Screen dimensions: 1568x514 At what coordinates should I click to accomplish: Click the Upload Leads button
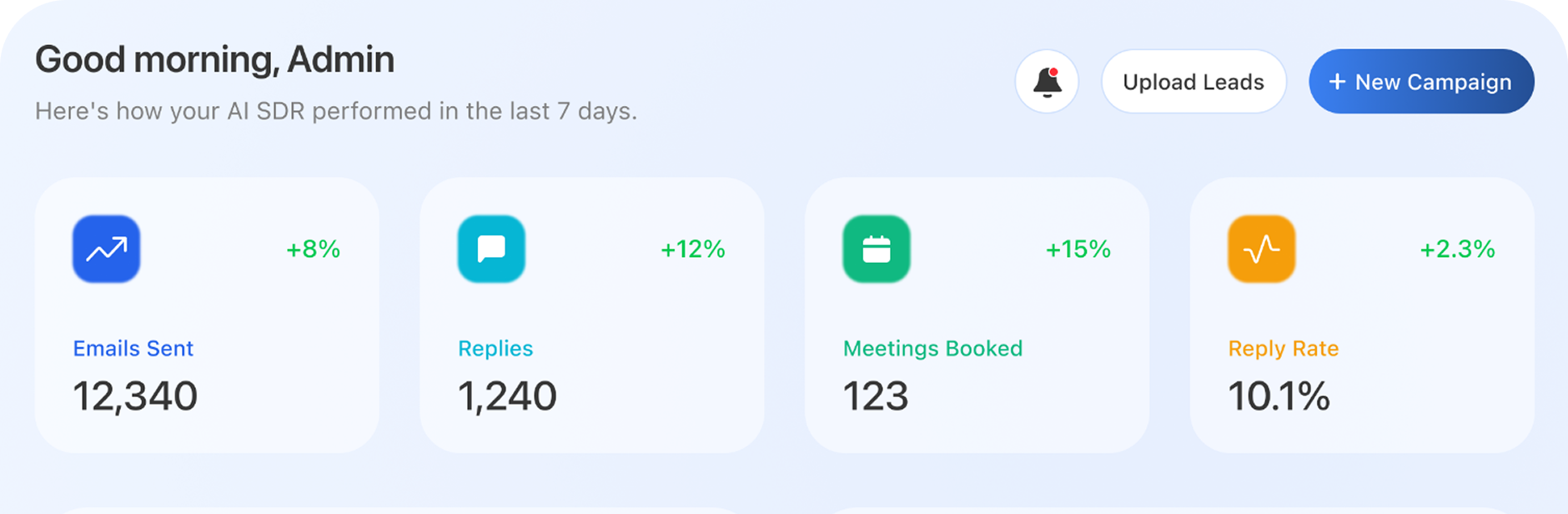tap(1194, 82)
